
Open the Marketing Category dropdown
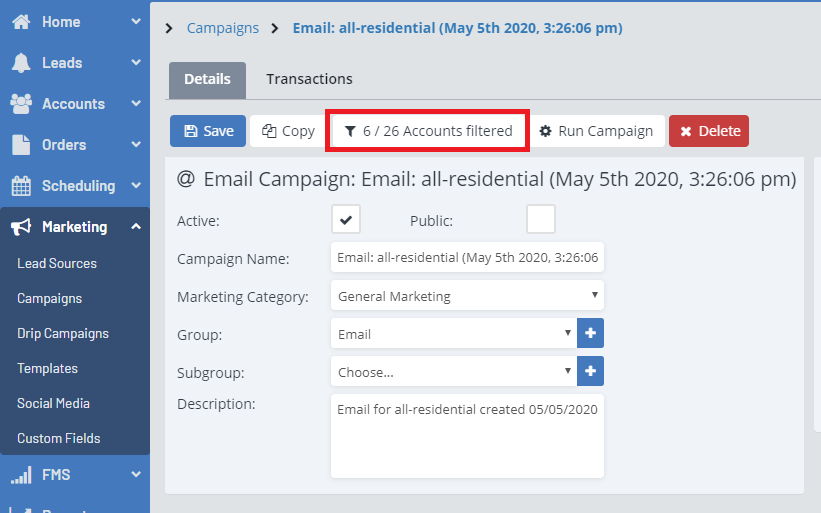(467, 296)
